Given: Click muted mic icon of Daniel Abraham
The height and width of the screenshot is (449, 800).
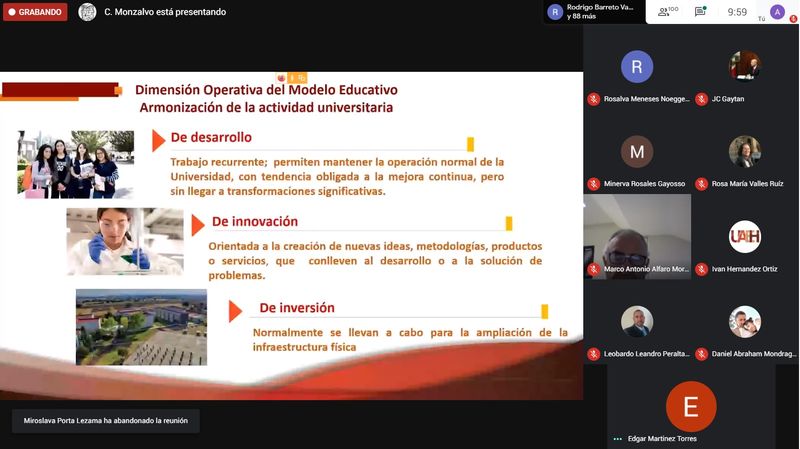Looking at the screenshot, I should pos(702,354).
